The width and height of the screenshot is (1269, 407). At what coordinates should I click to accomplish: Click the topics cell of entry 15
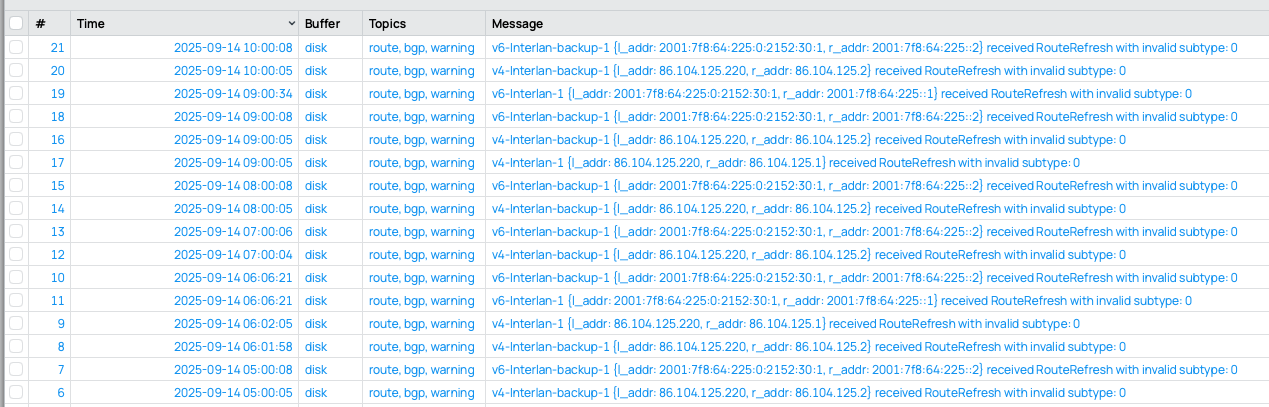click(x=421, y=186)
